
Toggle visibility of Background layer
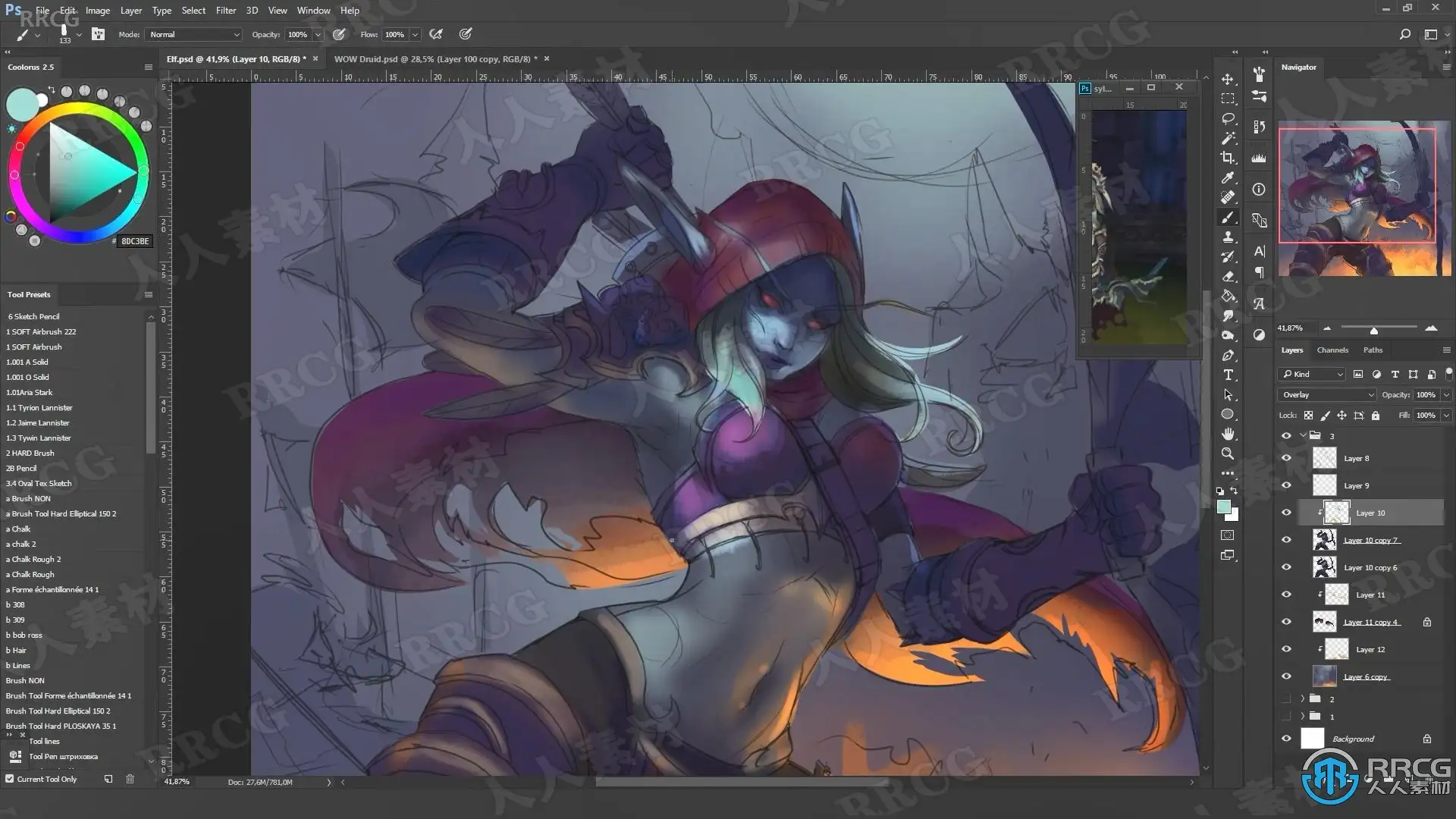1286,739
